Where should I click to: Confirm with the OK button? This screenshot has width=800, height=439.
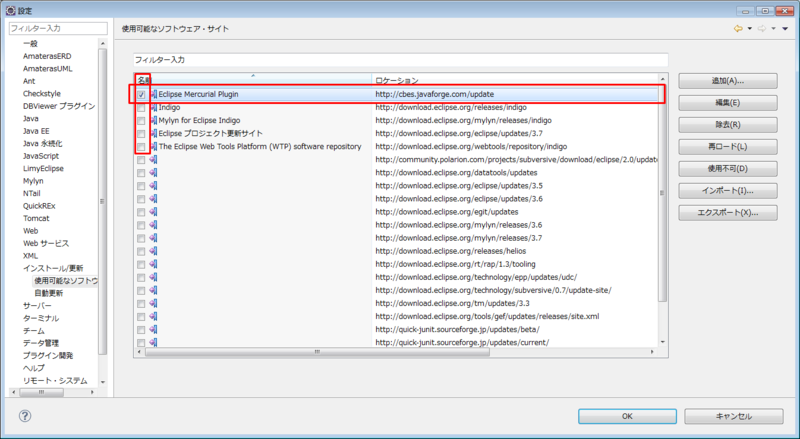[x=628, y=416]
